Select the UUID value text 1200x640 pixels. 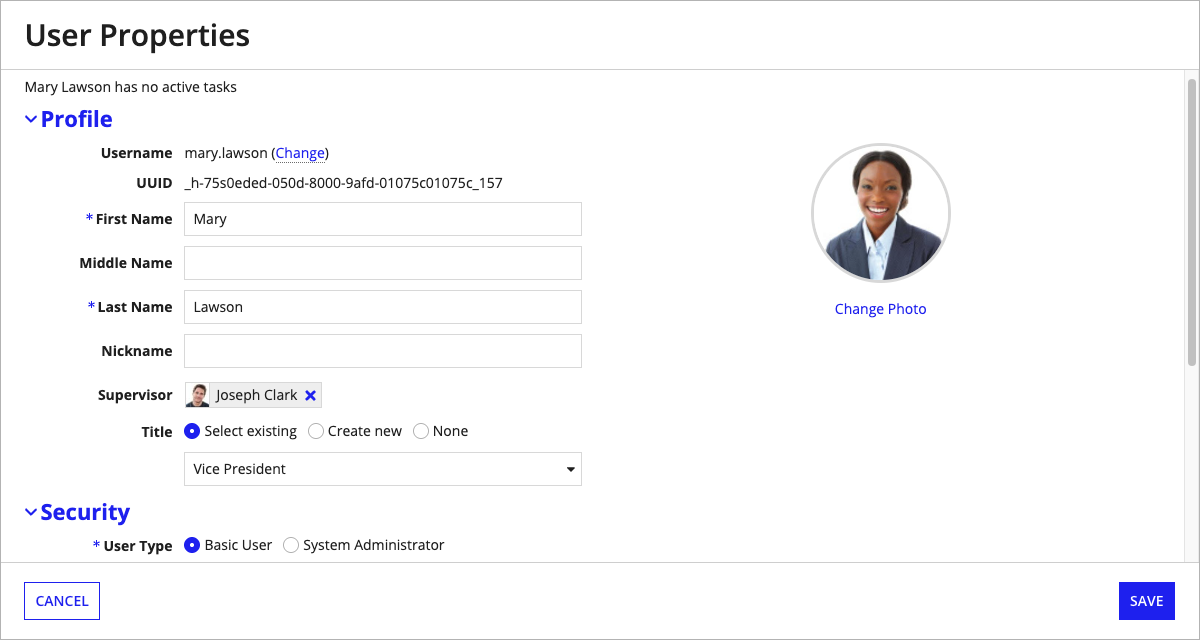click(x=344, y=183)
